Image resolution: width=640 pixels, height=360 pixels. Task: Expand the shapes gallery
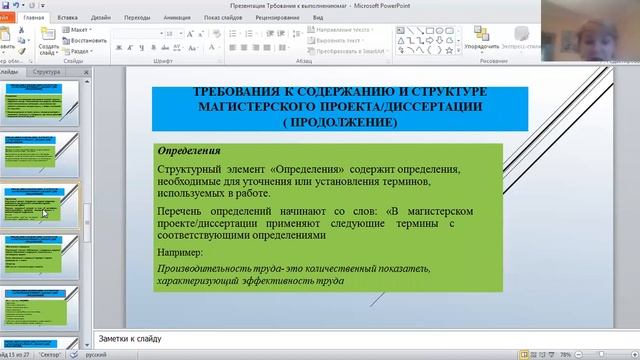coord(458,51)
